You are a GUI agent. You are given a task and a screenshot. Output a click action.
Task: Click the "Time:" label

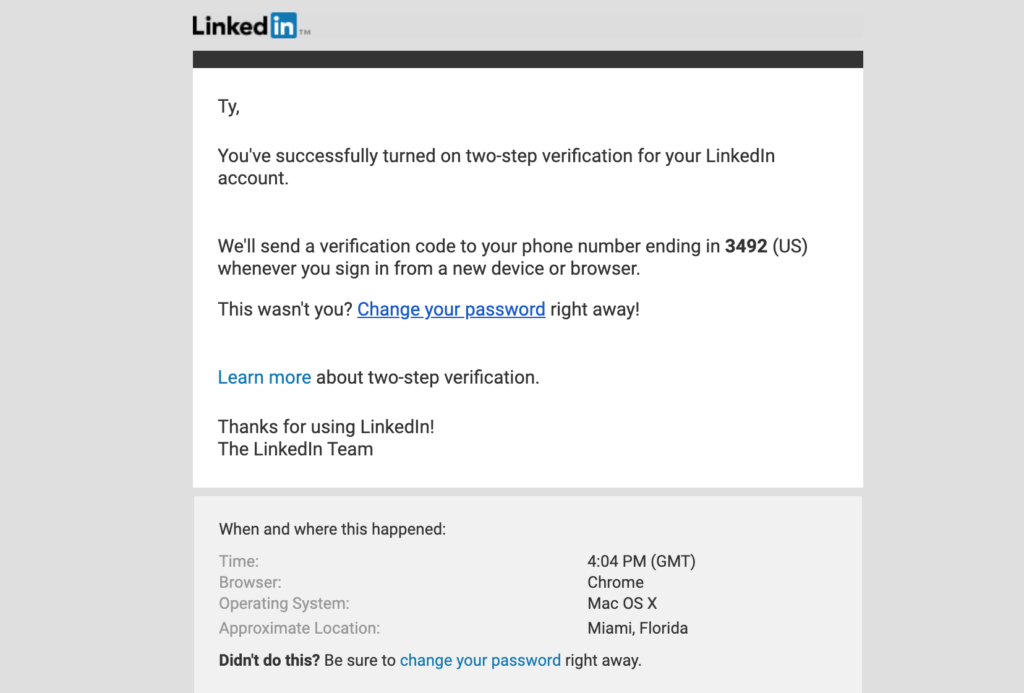pyautogui.click(x=238, y=561)
